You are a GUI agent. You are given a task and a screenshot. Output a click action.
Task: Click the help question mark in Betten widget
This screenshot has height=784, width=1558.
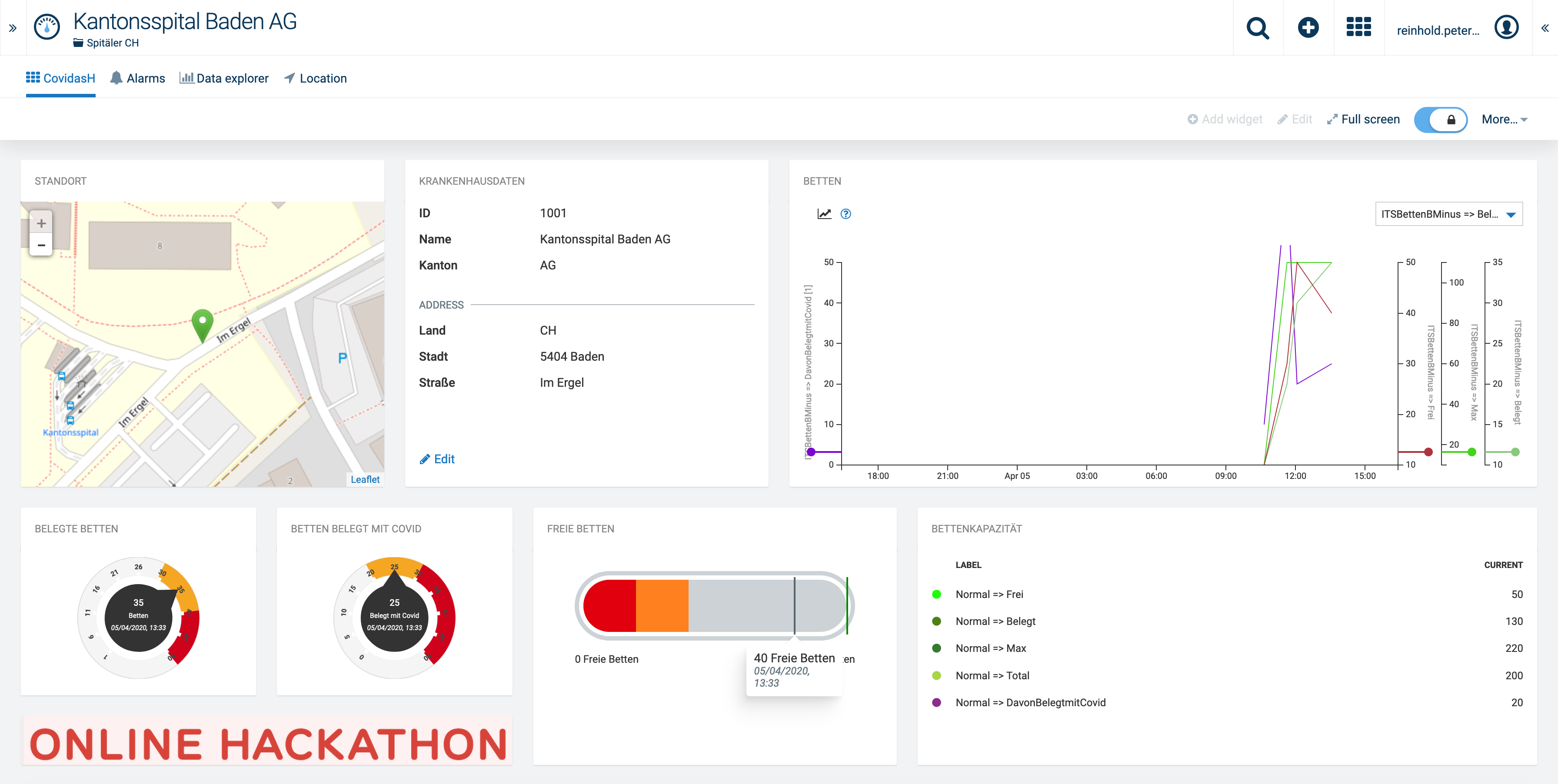tap(846, 214)
